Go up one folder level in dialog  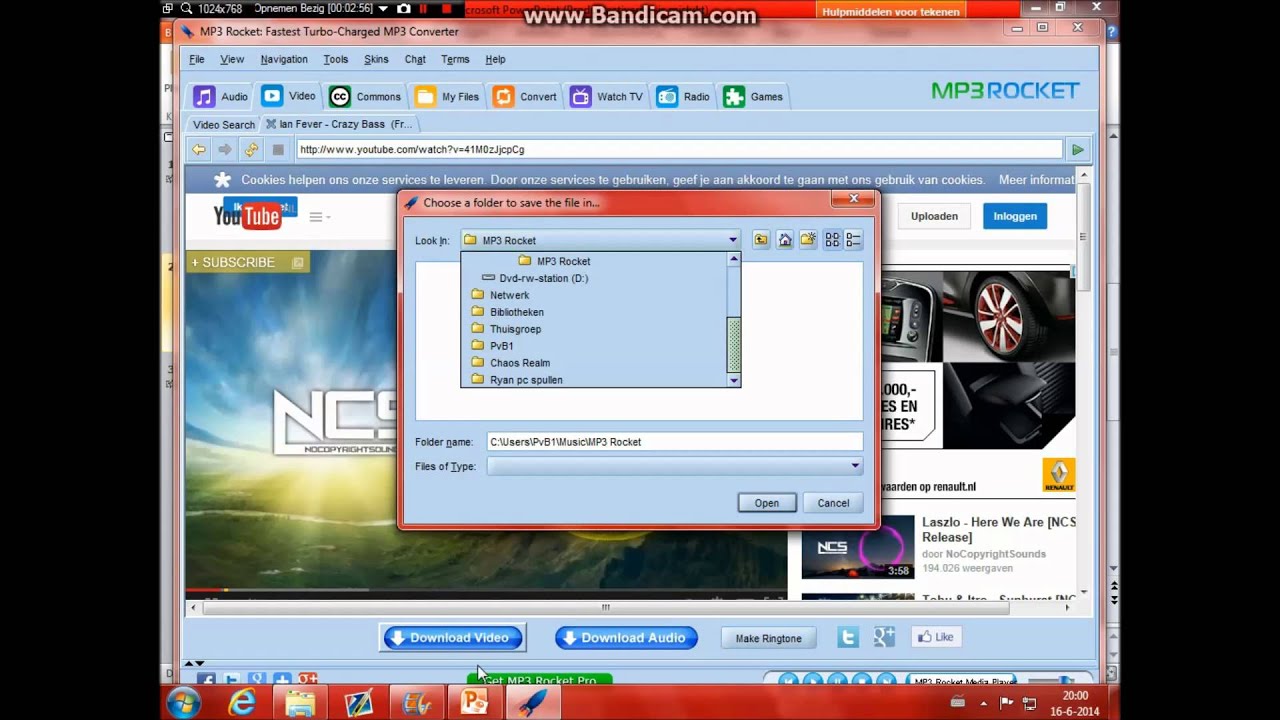[x=761, y=240]
